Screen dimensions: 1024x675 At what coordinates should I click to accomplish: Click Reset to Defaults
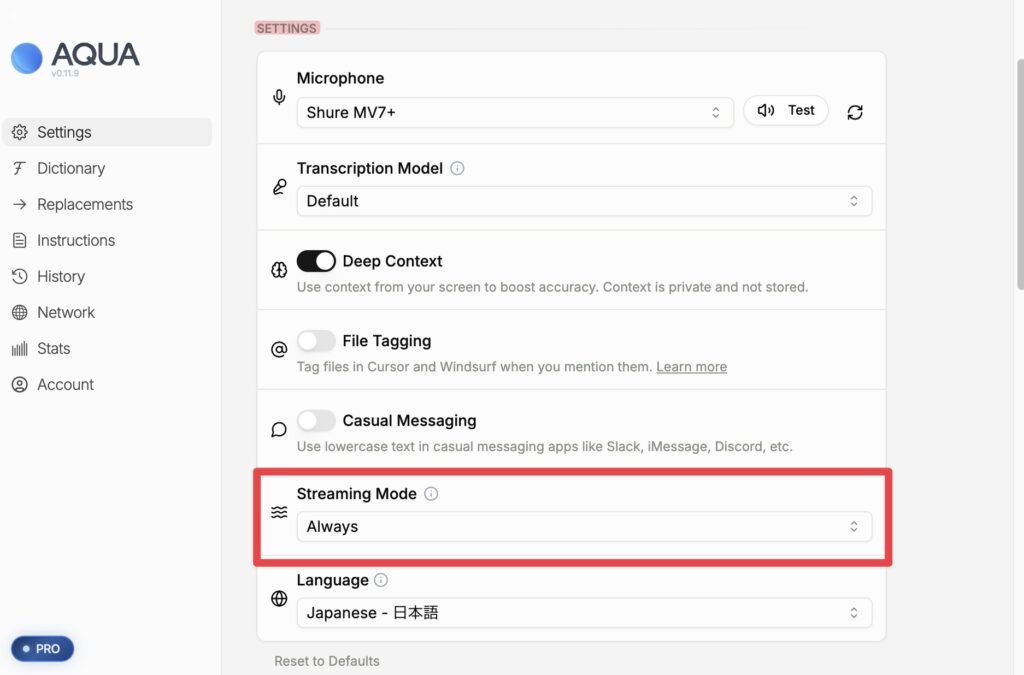click(327, 661)
